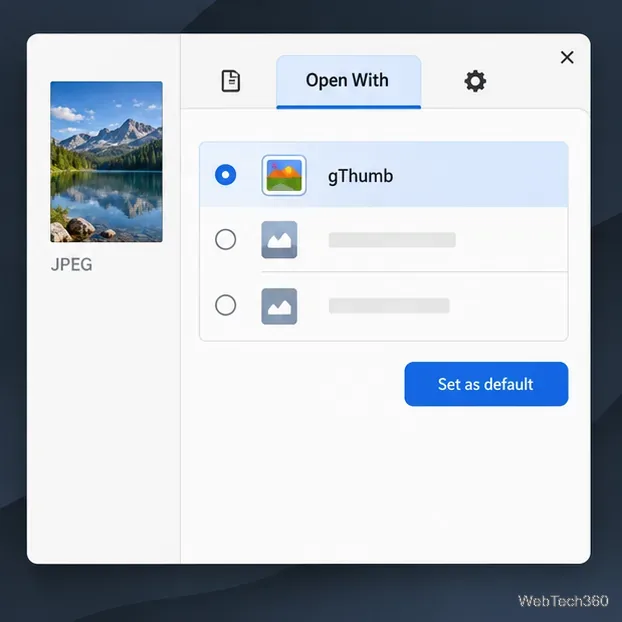Open the settings gear tab
This screenshot has width=622, height=622.
pos(475,81)
